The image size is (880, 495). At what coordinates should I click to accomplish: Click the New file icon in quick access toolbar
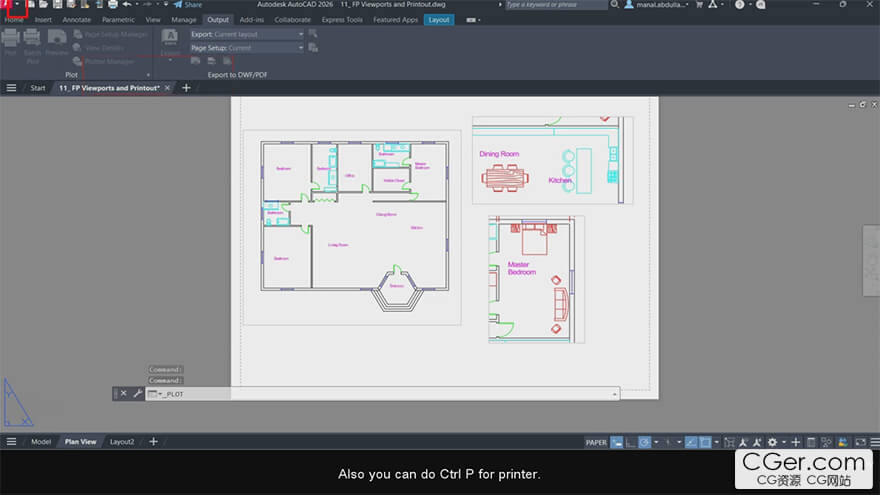pyautogui.click(x=31, y=4)
